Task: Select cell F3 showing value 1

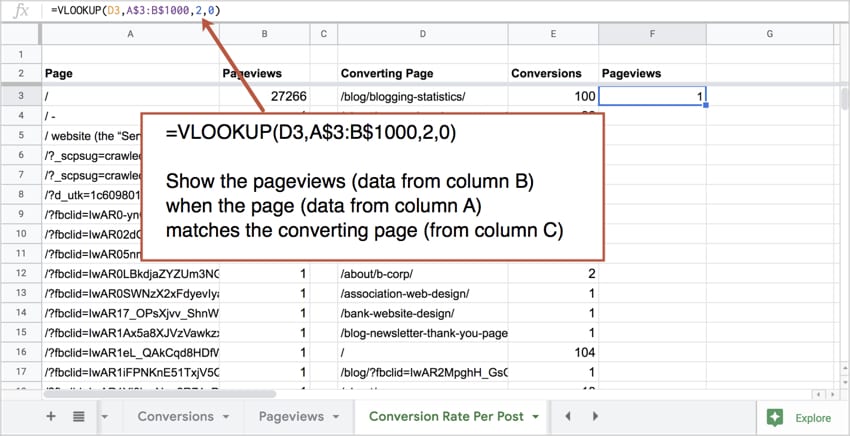Action: pos(653,97)
